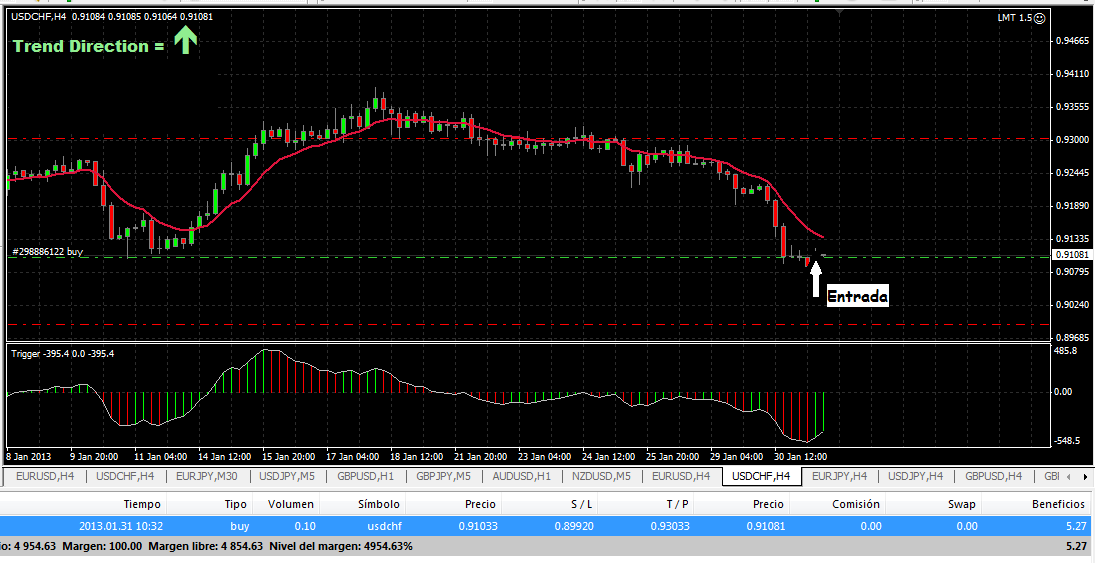The image size is (1103, 563).
Task: Sort orders by the Símbolo column header
Action: [x=378, y=504]
